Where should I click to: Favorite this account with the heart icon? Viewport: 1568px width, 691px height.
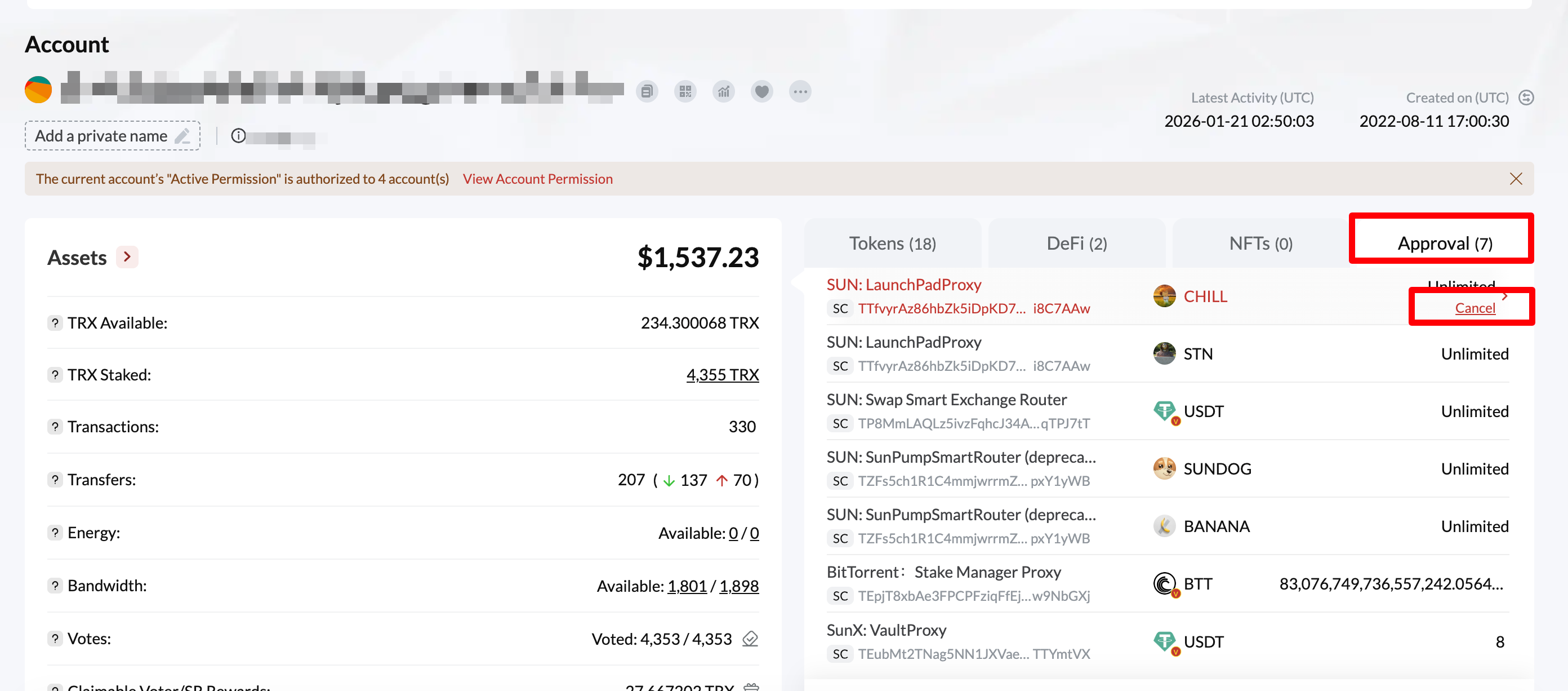click(761, 91)
